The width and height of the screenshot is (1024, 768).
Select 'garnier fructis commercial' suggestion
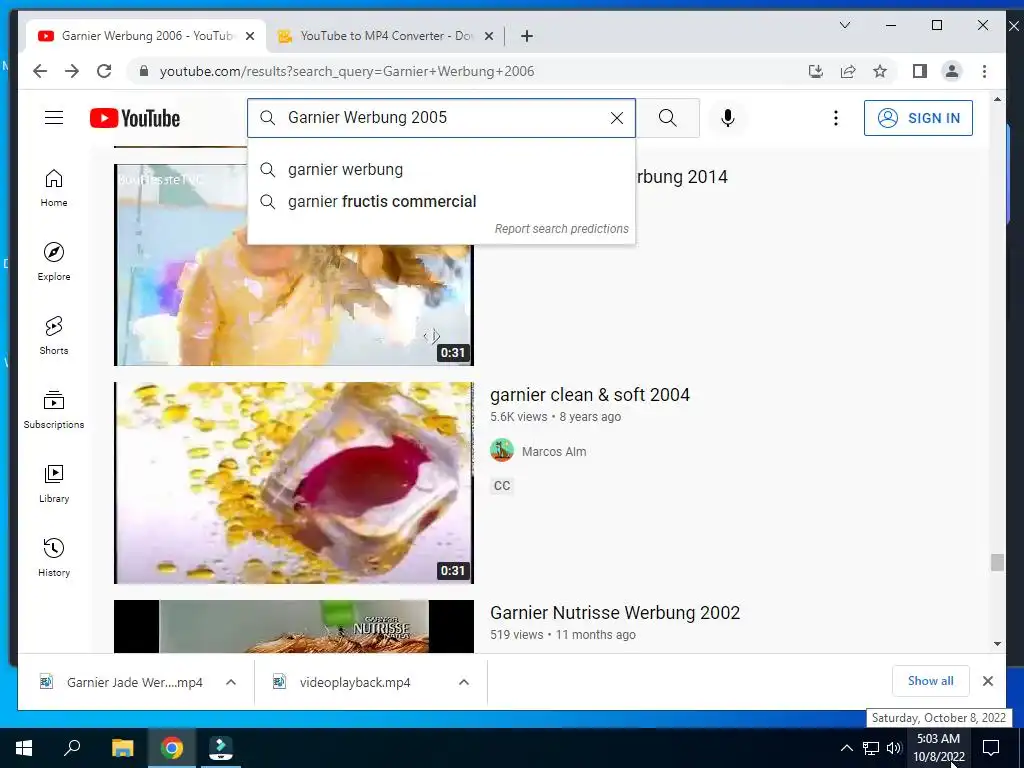tap(441, 202)
